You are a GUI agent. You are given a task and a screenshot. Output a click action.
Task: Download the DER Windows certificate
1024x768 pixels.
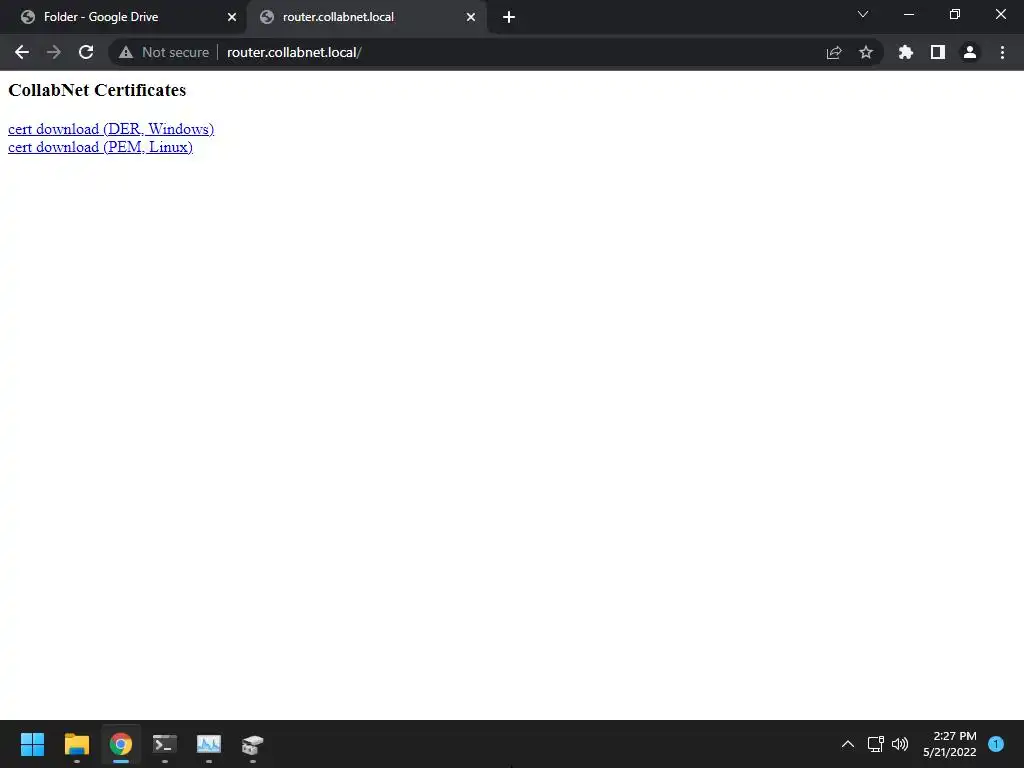(x=111, y=129)
